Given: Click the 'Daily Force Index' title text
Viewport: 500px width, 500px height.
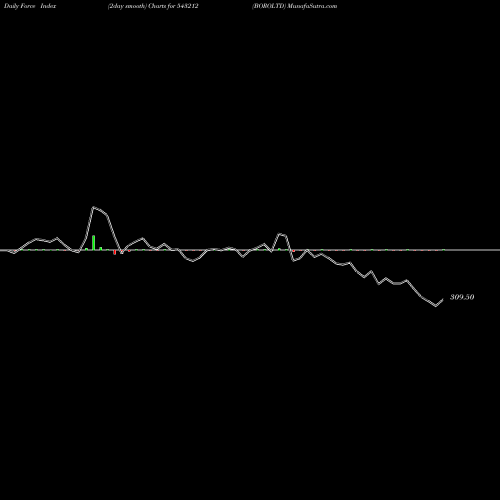Looking at the screenshot, I should tap(30, 6).
